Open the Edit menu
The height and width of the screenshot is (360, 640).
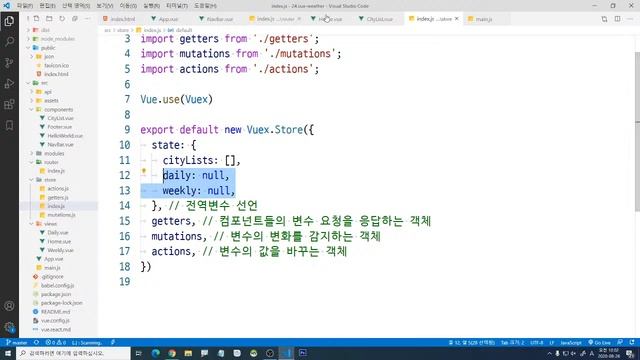click(x=48, y=6)
